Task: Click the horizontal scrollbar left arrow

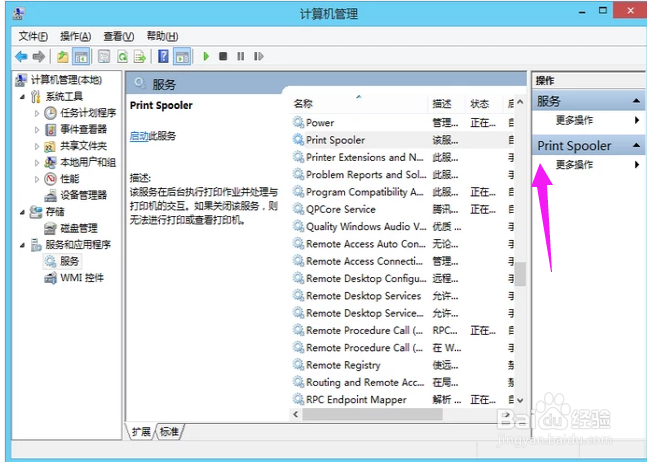Action: 295,415
